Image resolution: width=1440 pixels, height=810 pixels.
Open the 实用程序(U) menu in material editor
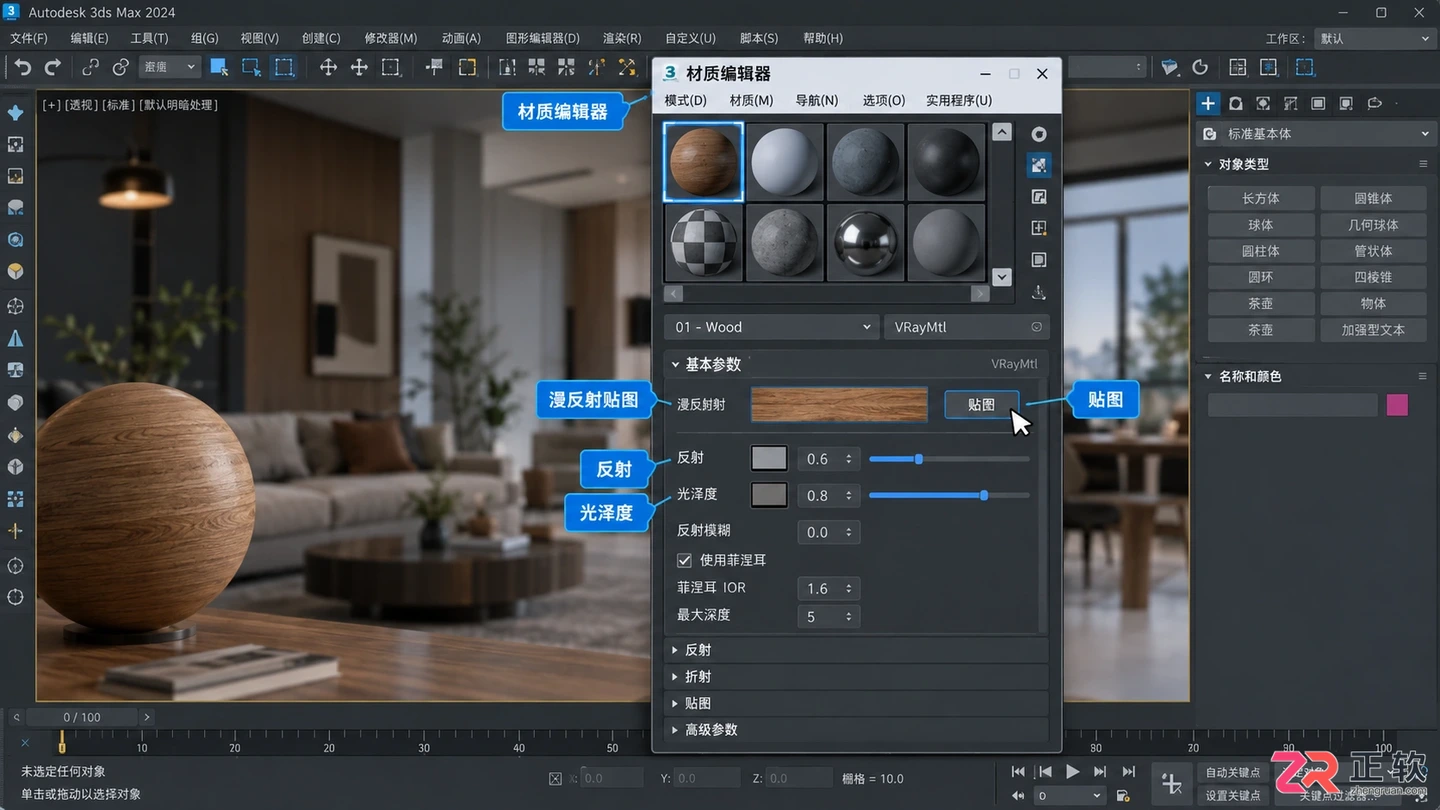tap(958, 100)
